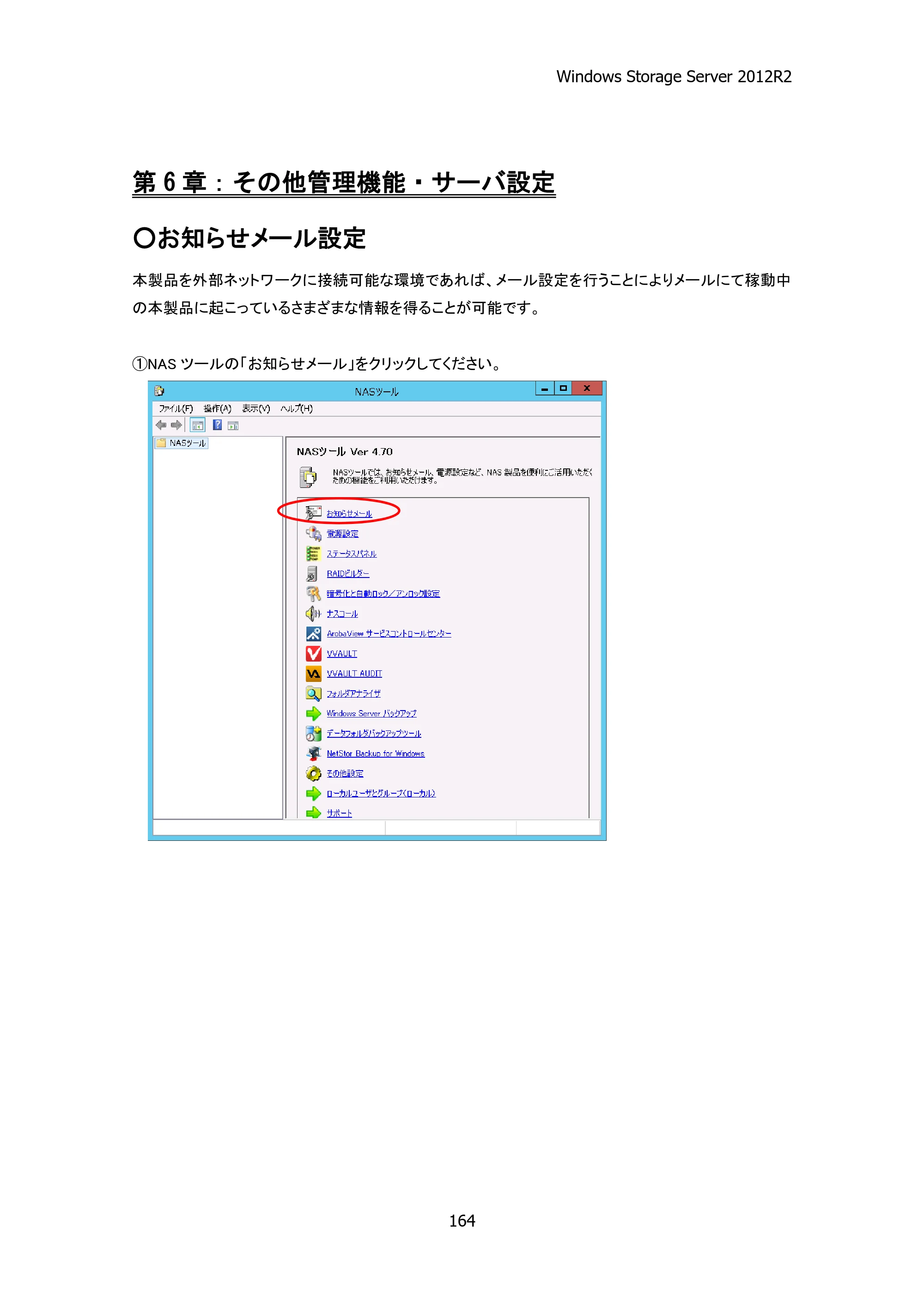Open the サポート link

coord(339,813)
